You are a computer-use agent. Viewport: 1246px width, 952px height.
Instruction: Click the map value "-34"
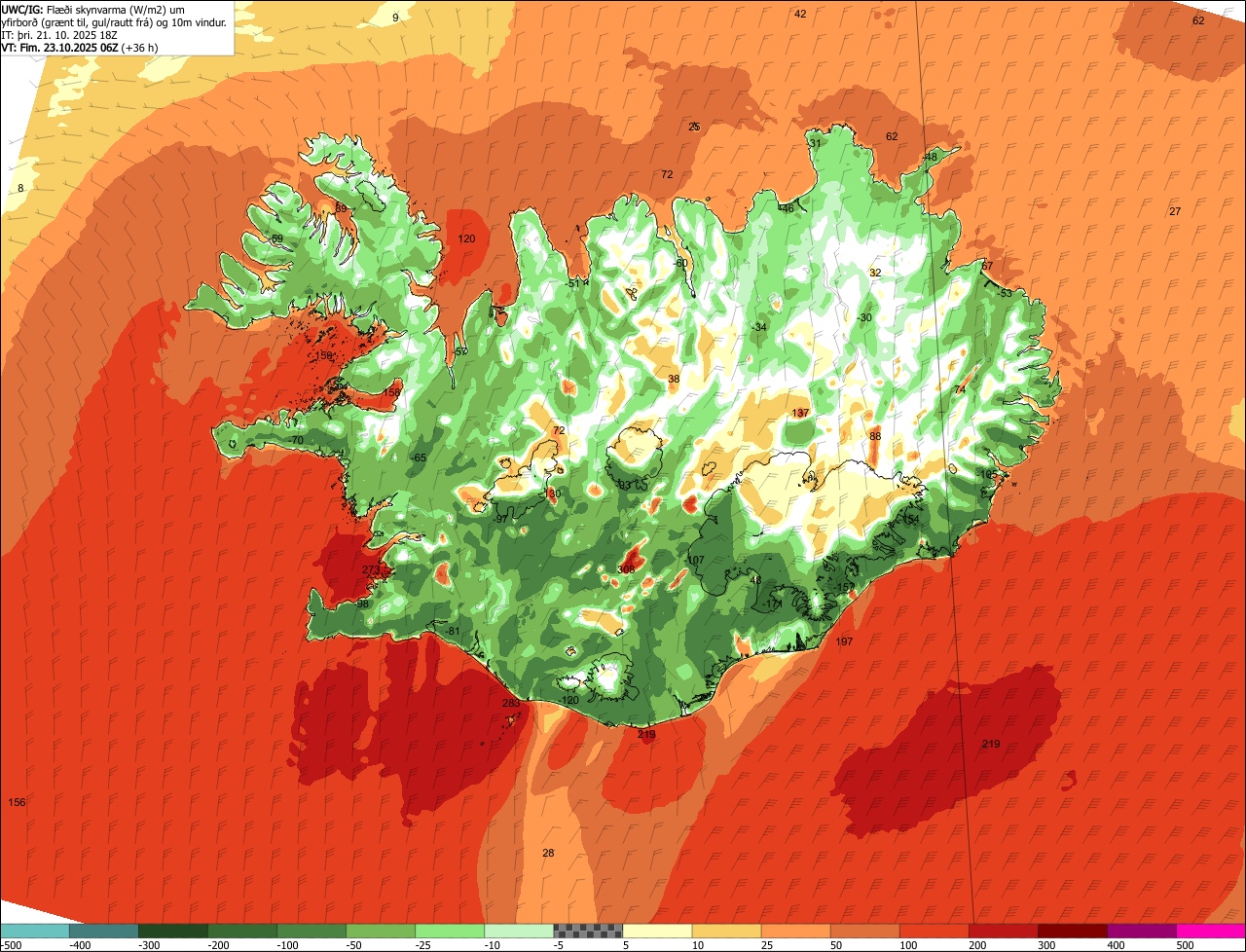[759, 327]
